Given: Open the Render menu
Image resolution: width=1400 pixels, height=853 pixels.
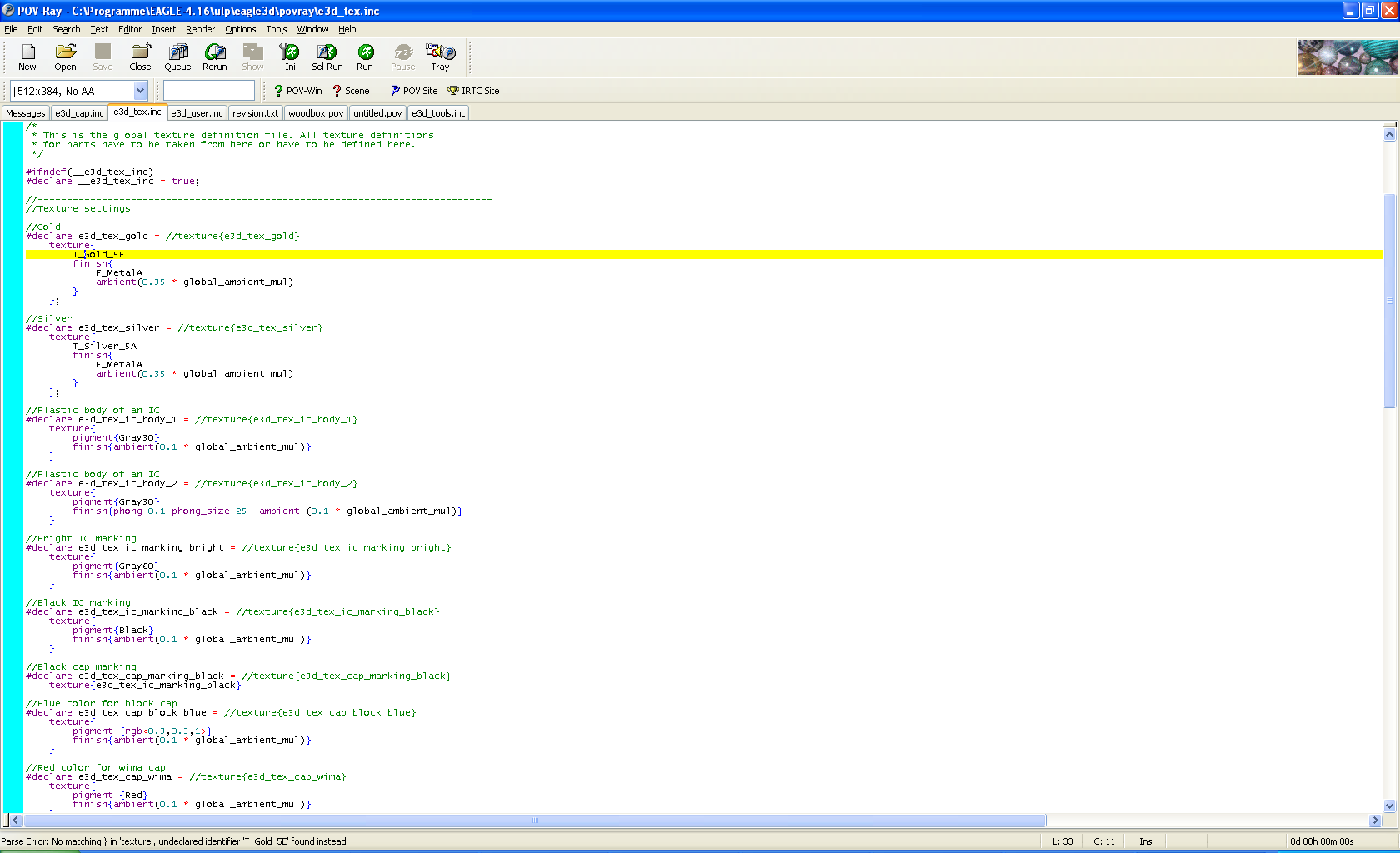Looking at the screenshot, I should point(200,29).
